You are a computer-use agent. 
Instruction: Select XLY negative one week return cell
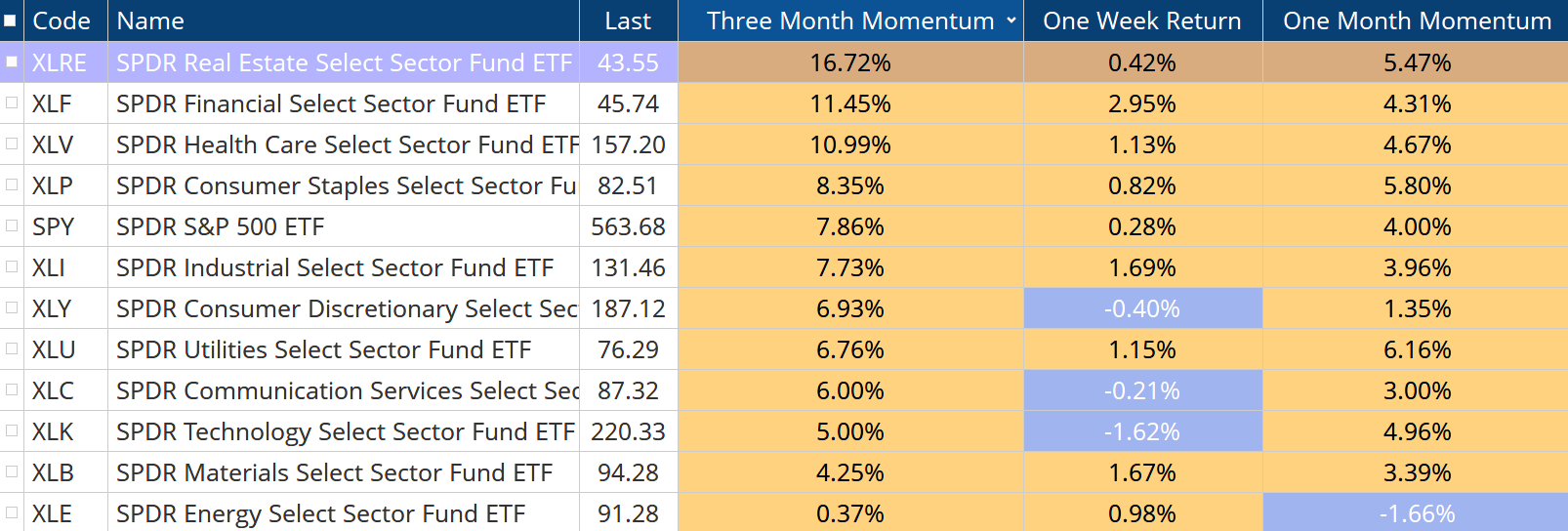pyautogui.click(x=1141, y=308)
